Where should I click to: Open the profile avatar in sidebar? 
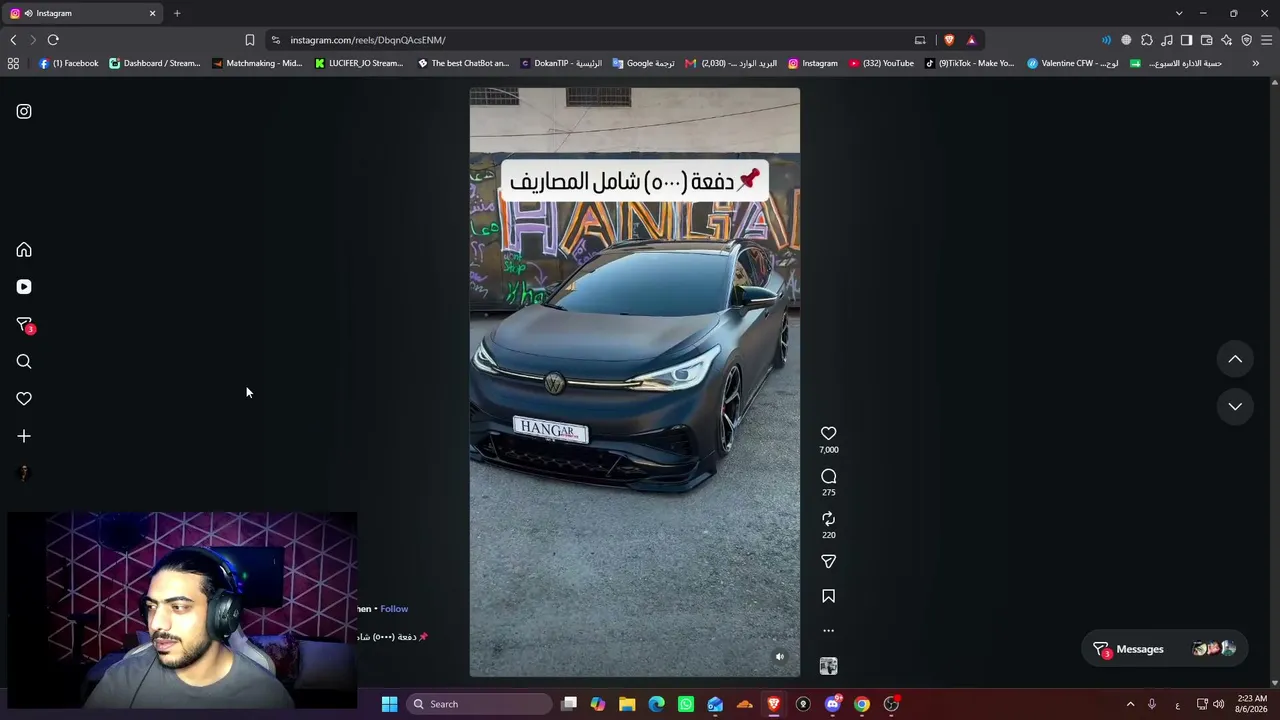[24, 473]
